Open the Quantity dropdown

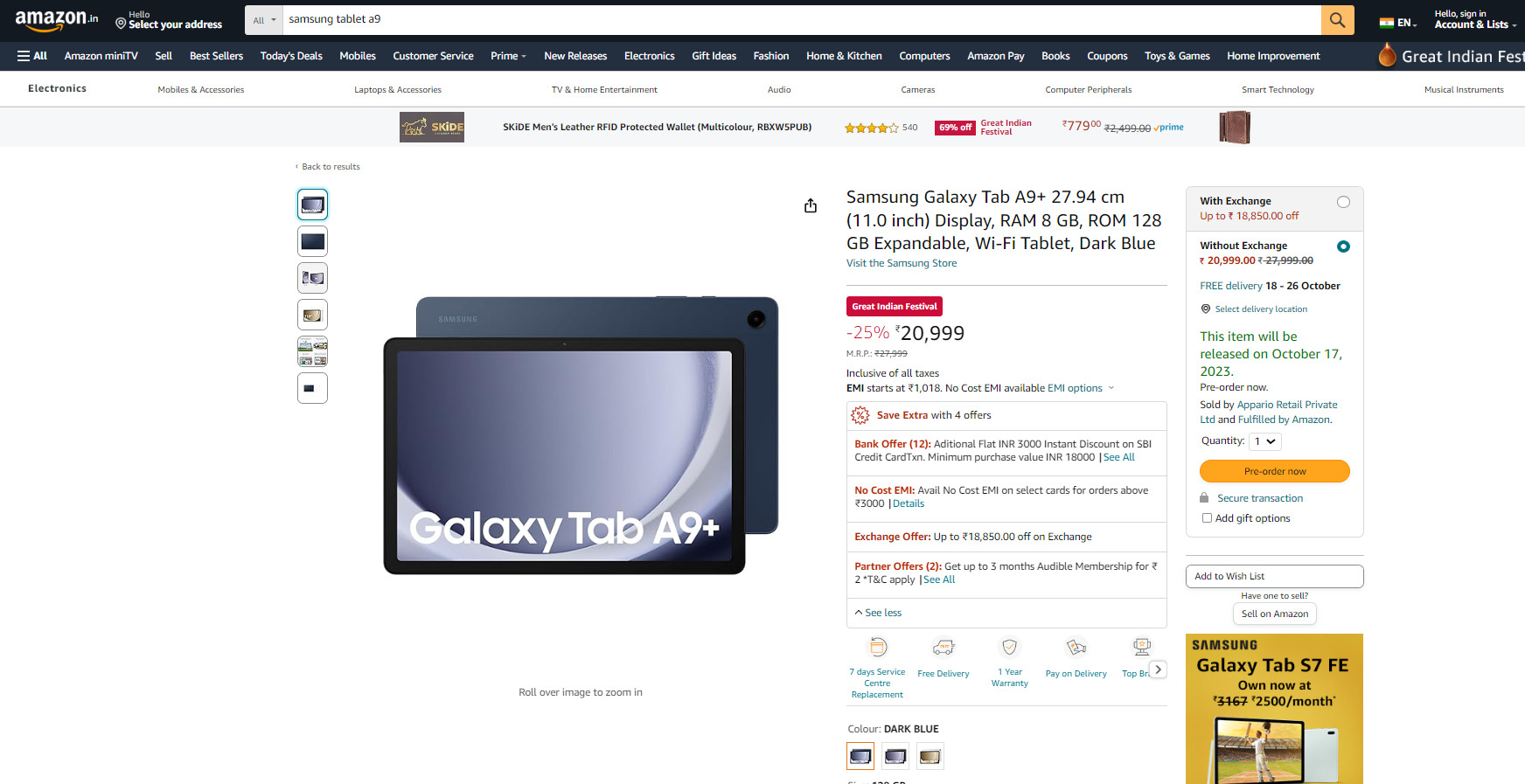pos(1264,441)
